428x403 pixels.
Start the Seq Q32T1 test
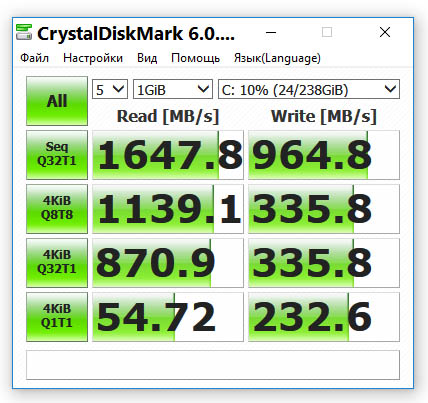(57, 155)
